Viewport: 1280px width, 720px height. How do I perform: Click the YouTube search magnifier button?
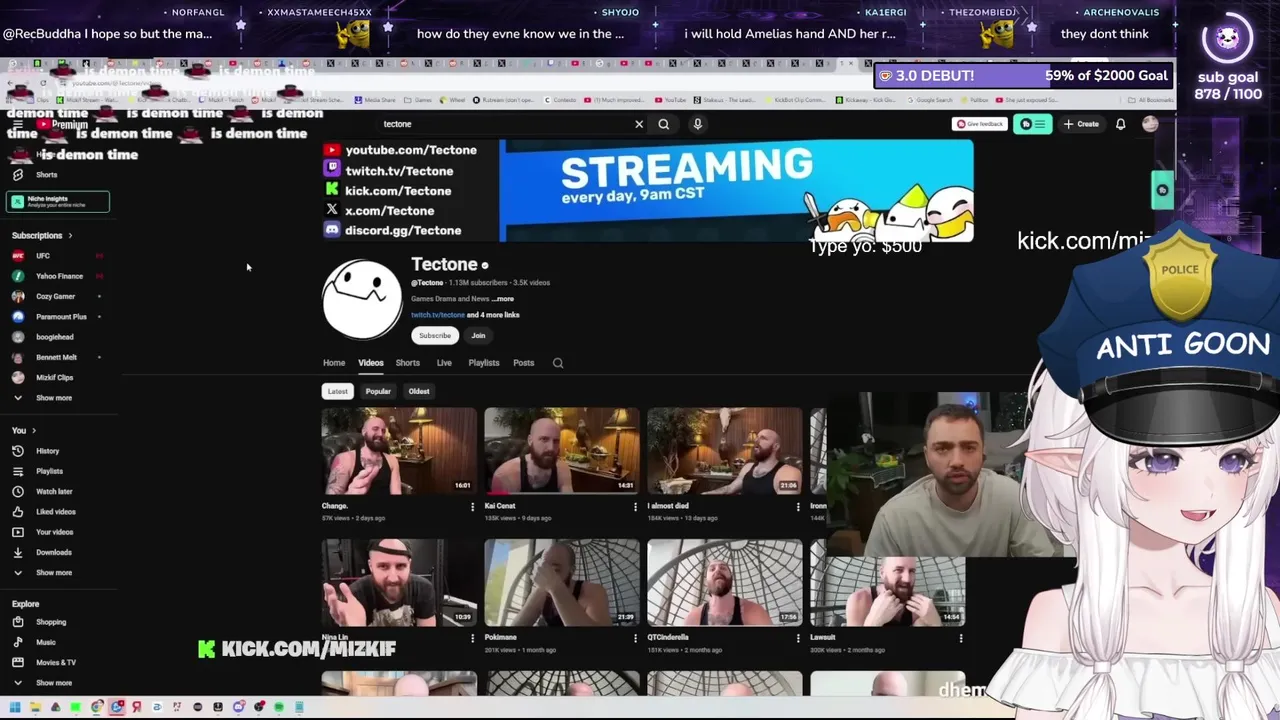pyautogui.click(x=663, y=124)
